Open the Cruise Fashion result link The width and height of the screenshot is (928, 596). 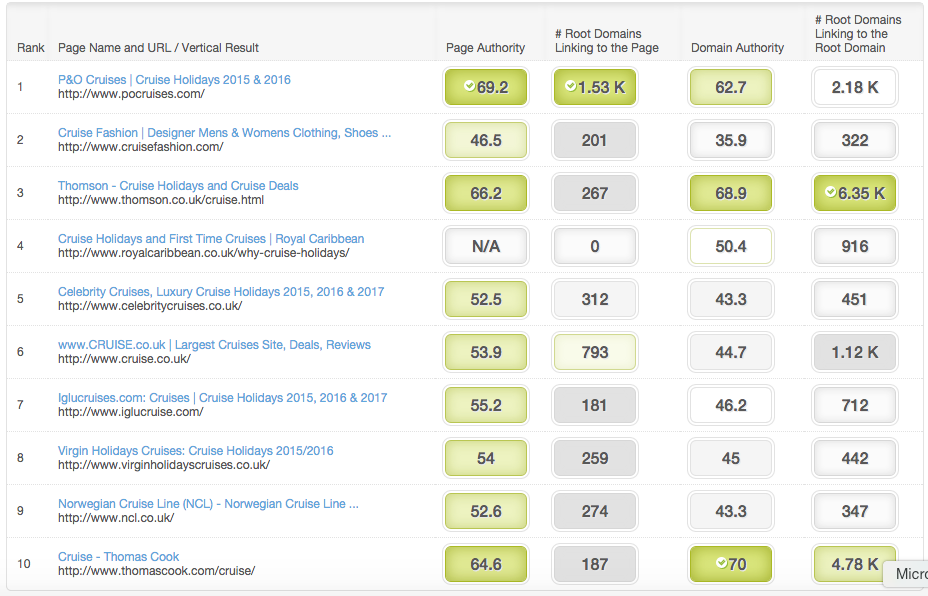[x=224, y=133]
